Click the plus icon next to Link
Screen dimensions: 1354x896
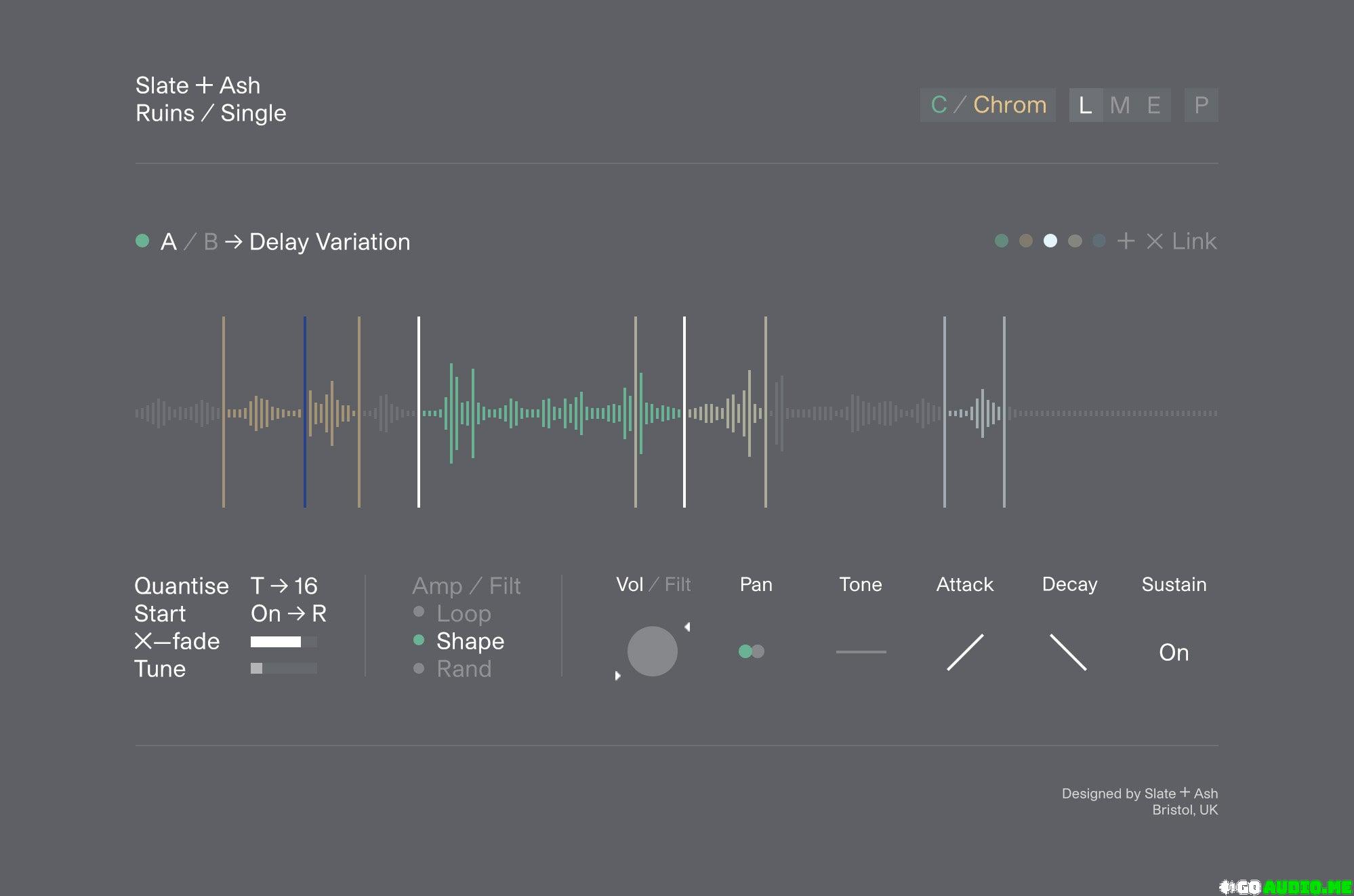click(1126, 241)
